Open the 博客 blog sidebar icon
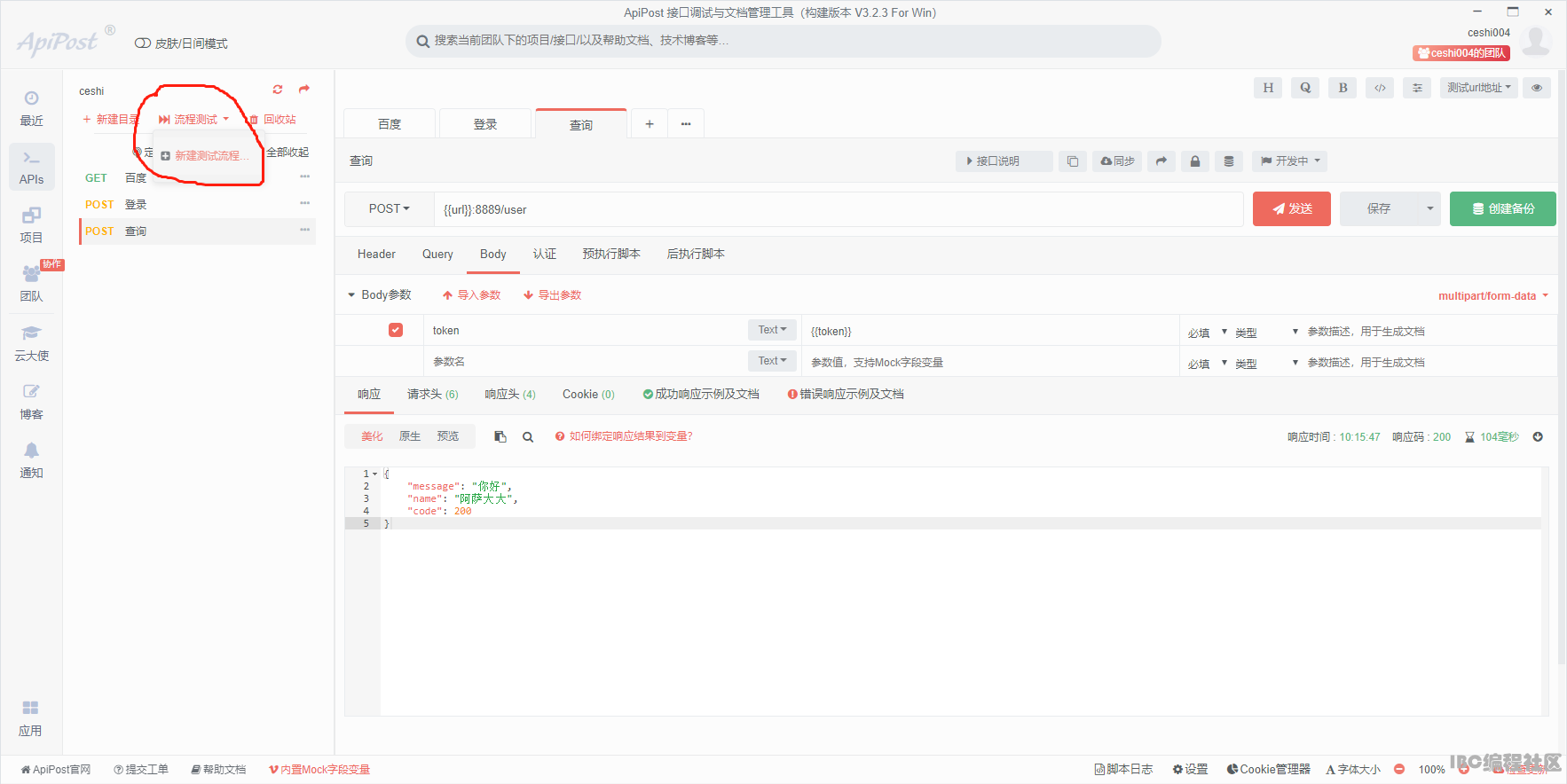The width and height of the screenshot is (1567, 784). pos(31,402)
